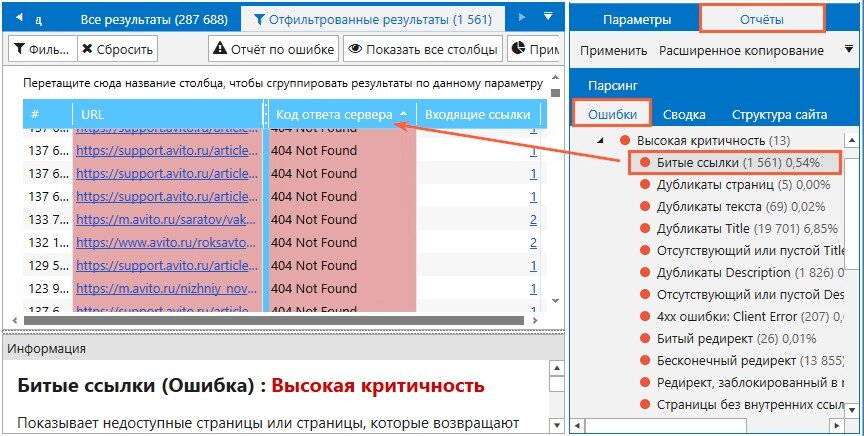Open the dropdown triangle beside Расширенное копирование
The width and height of the screenshot is (864, 436).
pyautogui.click(x=849, y=50)
